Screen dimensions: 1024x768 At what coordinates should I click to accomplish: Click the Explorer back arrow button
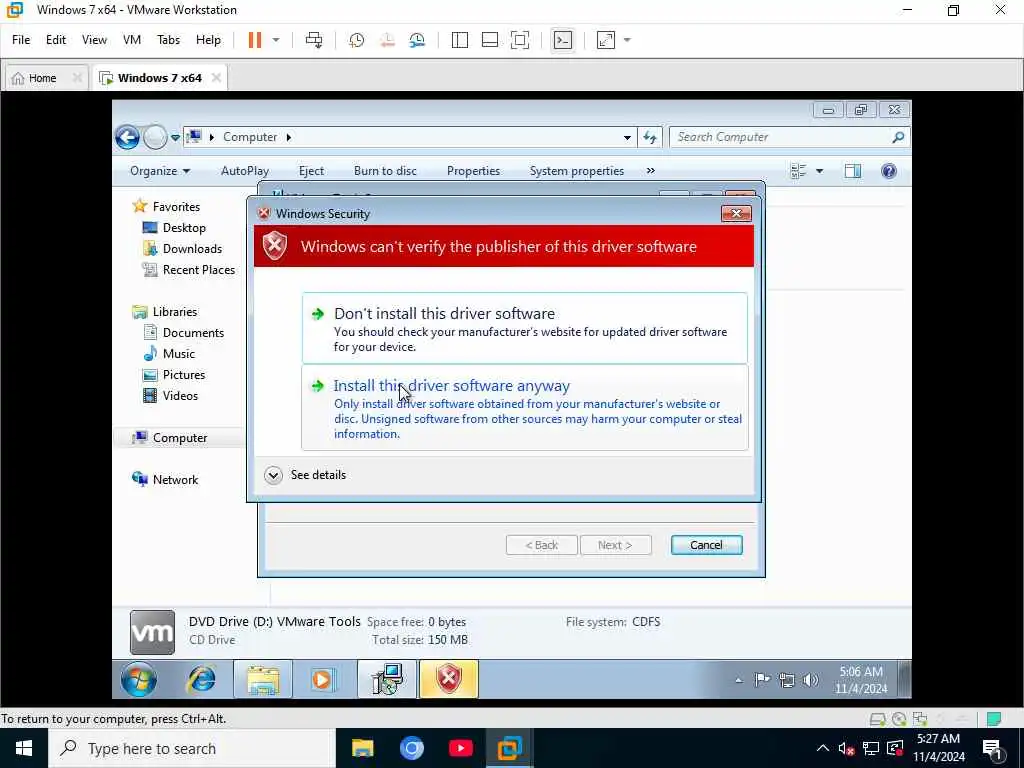click(127, 137)
